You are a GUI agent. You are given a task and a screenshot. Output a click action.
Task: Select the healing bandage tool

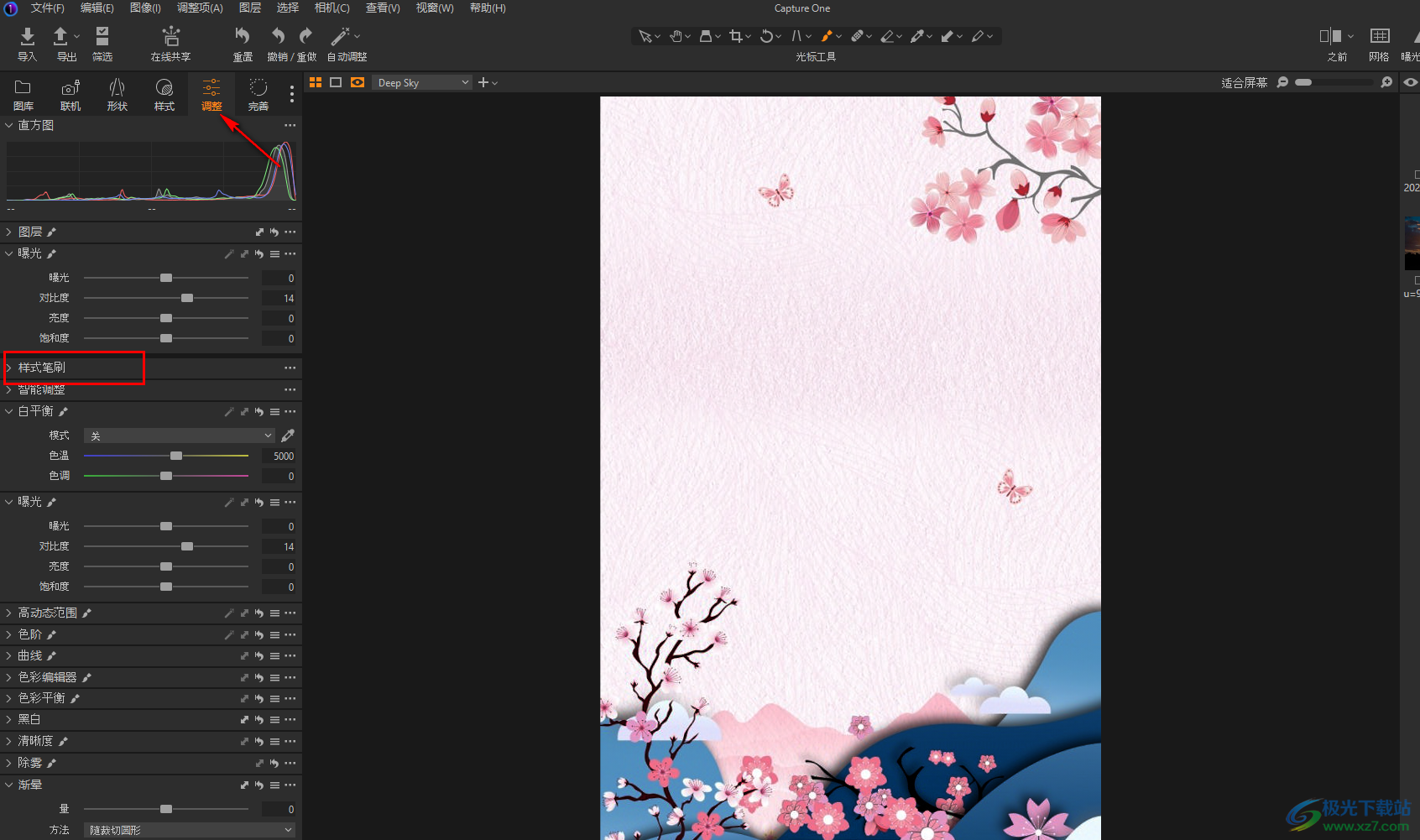[x=857, y=36]
